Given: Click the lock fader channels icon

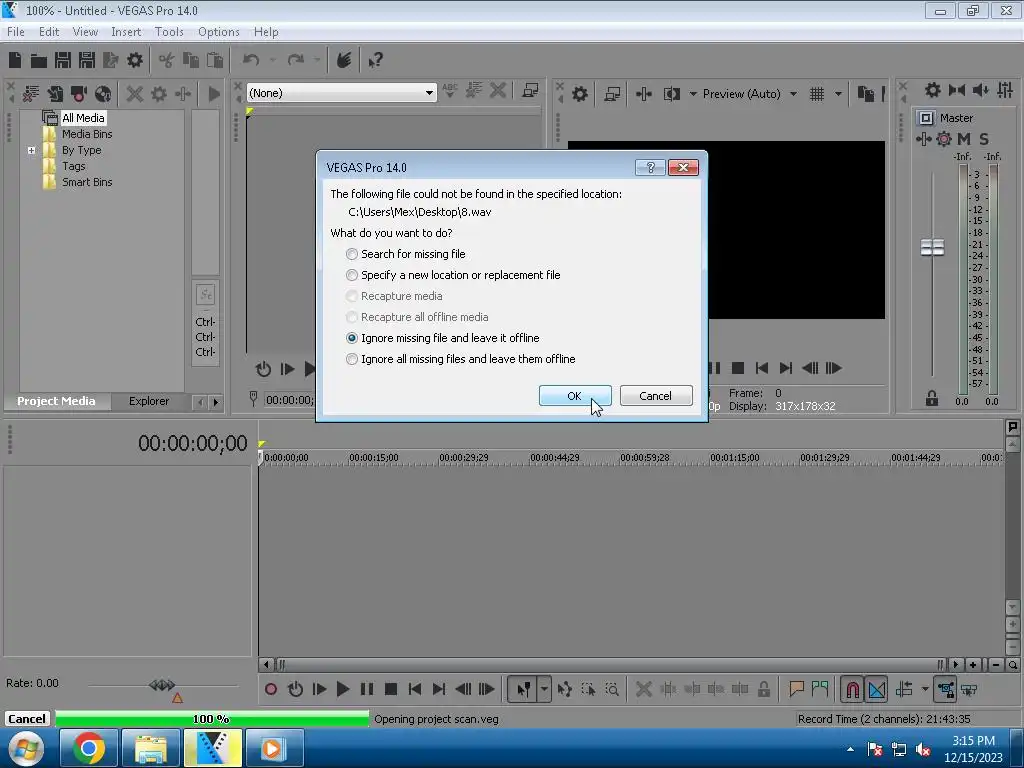Looking at the screenshot, I should (932, 398).
